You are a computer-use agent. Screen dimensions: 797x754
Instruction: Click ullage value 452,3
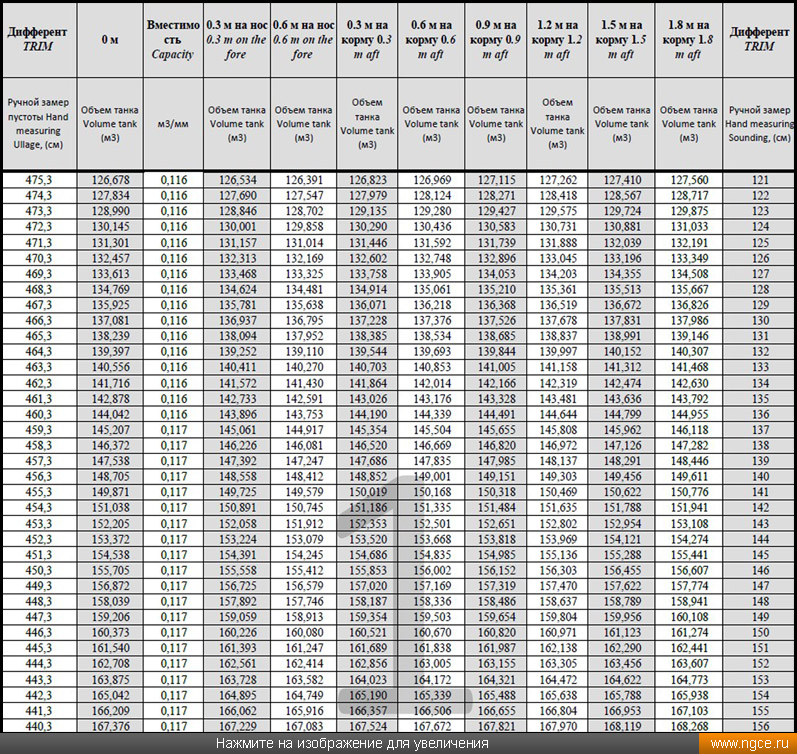(x=39, y=539)
